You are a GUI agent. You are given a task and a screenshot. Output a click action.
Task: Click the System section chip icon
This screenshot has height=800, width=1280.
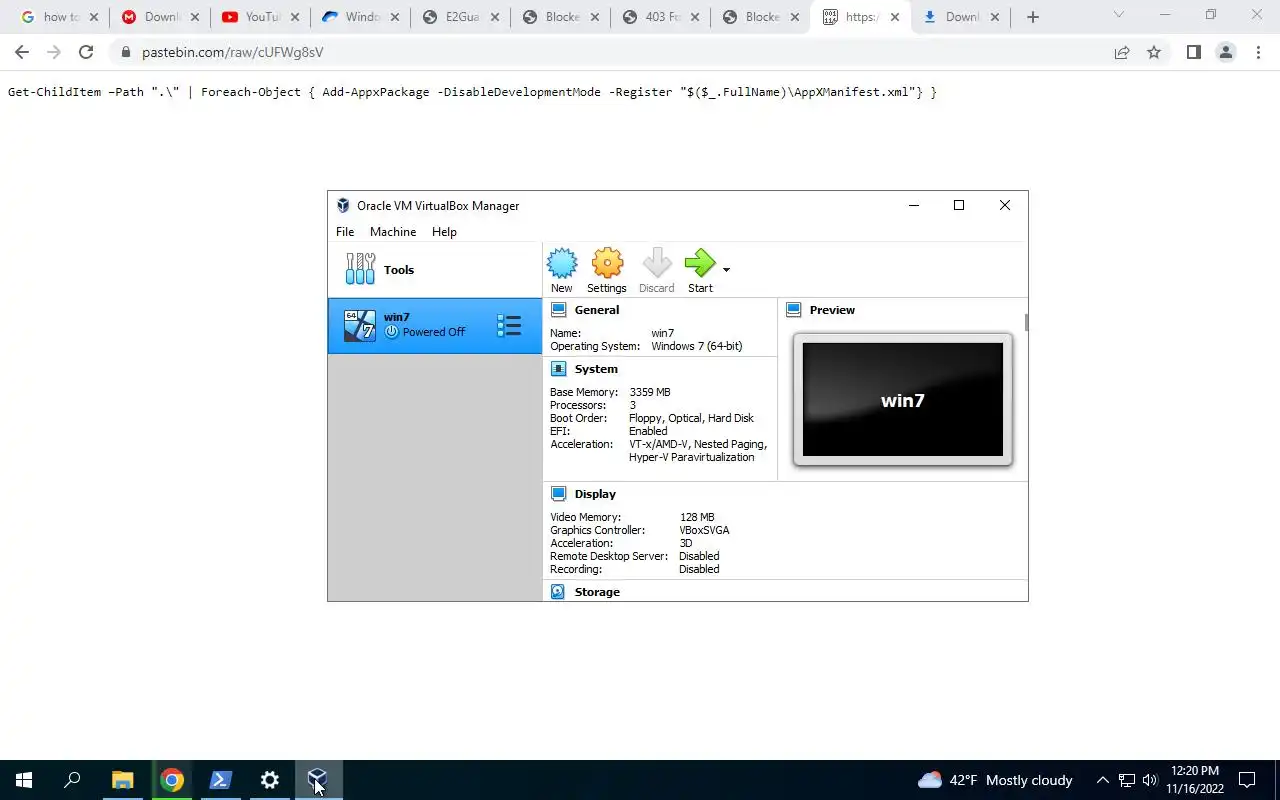[558, 369]
